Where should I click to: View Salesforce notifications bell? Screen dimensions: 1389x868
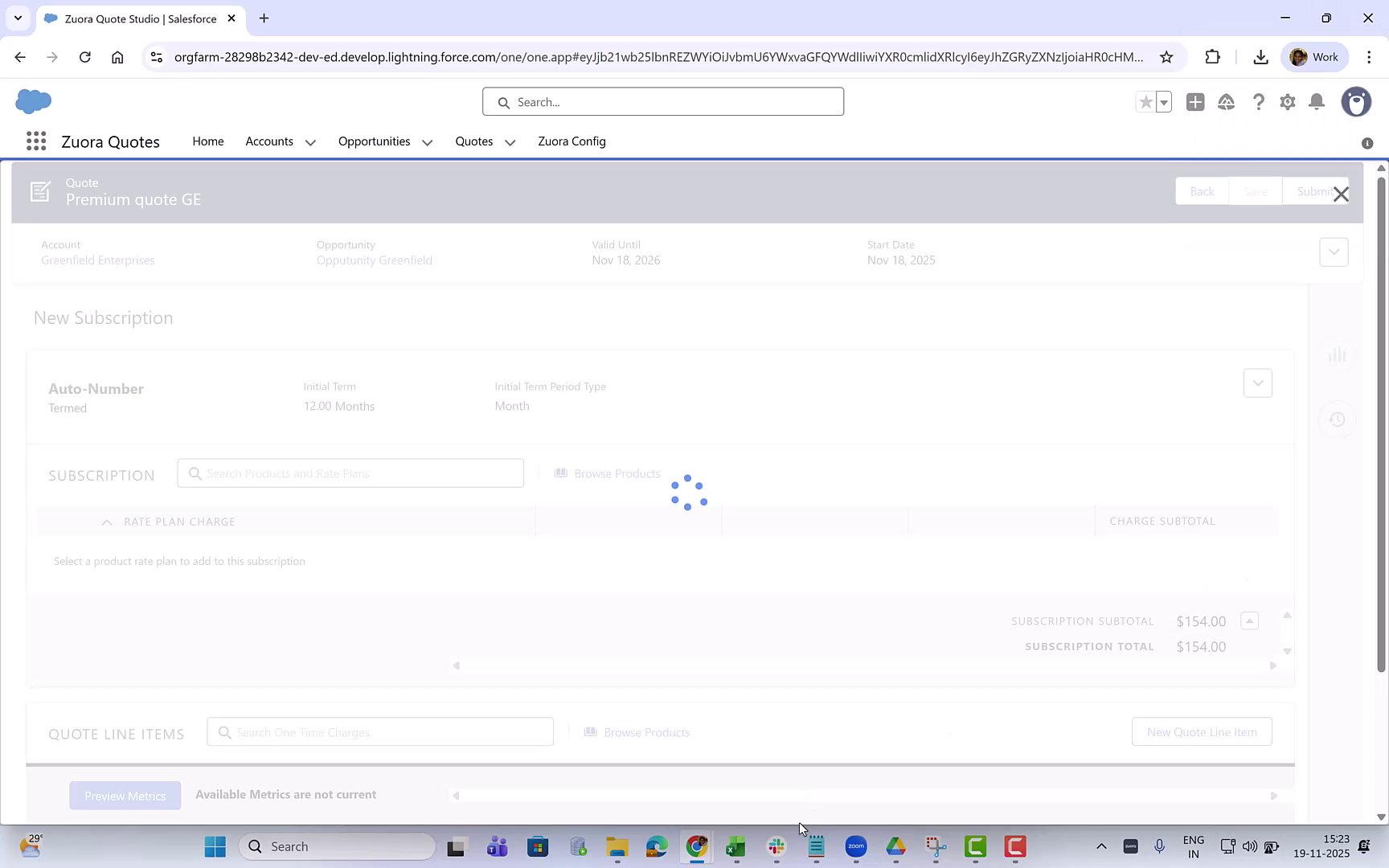pos(1317,102)
